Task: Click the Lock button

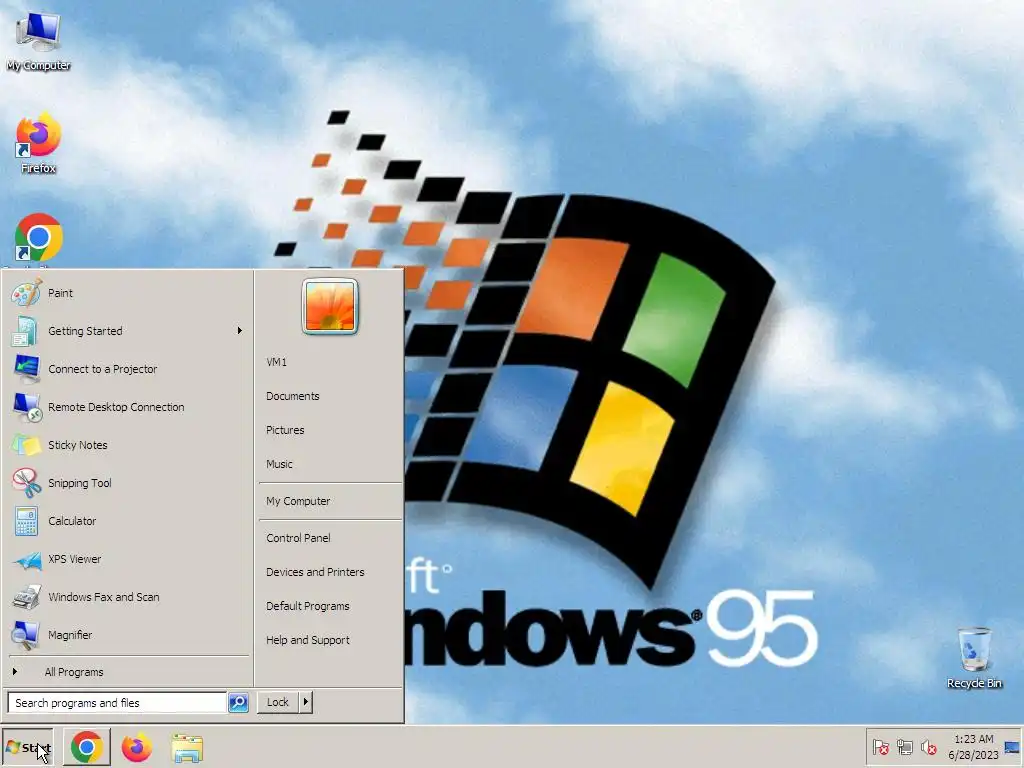Action: [x=278, y=702]
